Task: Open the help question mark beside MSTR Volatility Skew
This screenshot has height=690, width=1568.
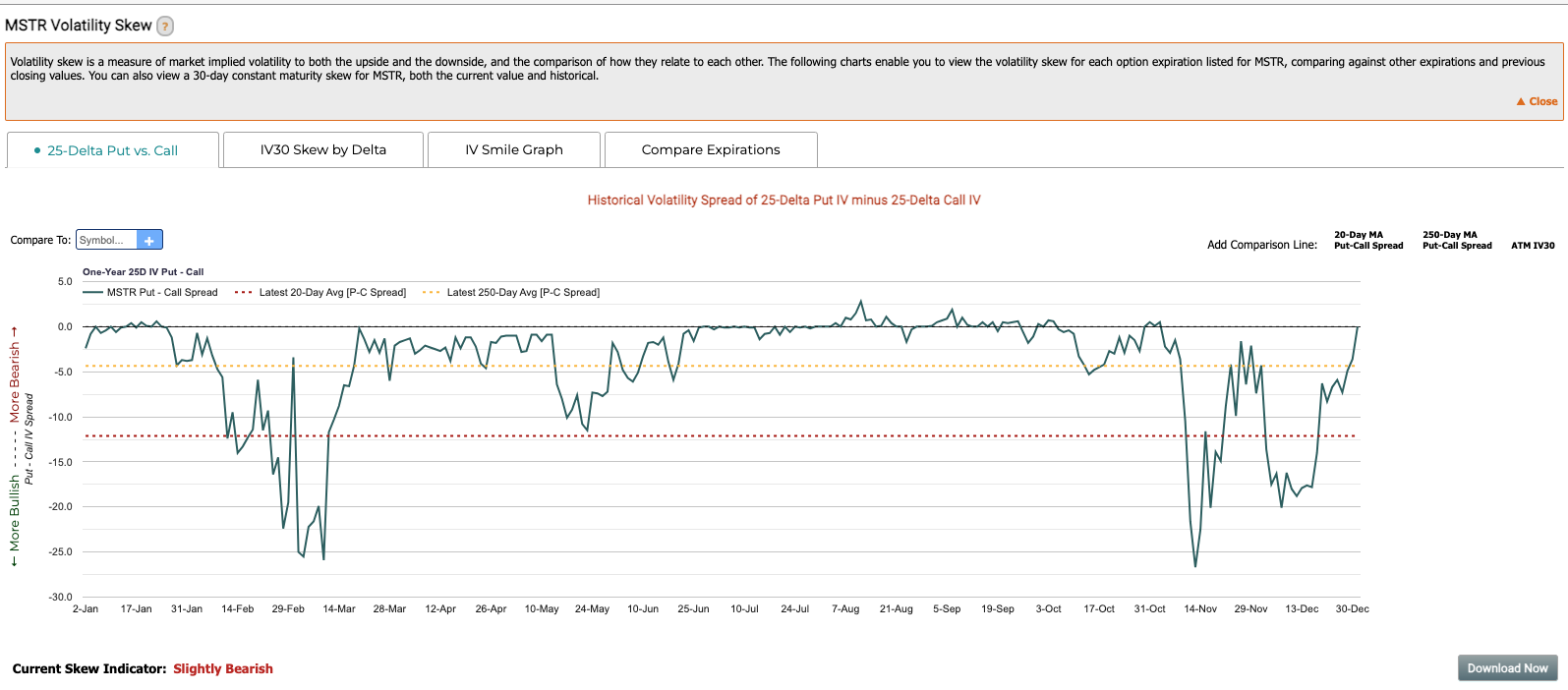Action: (165, 27)
